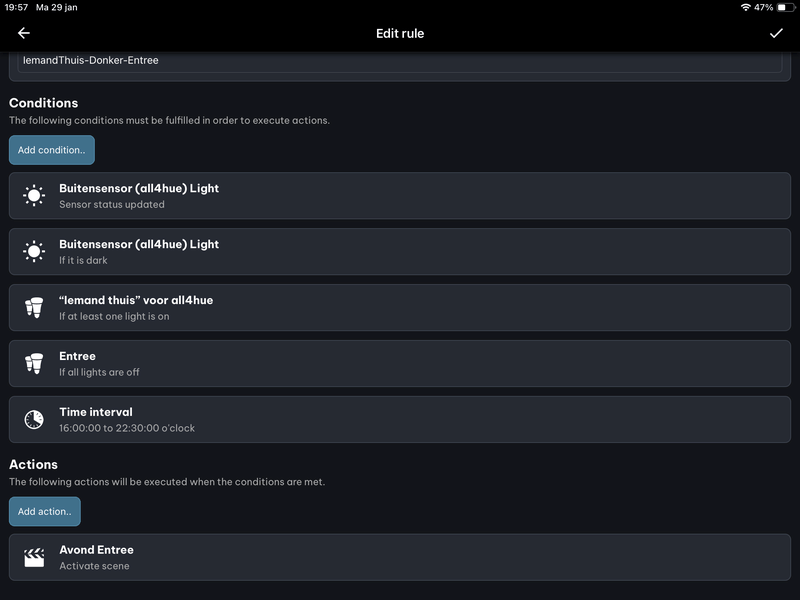Click sun icon of 'Sensor status updated' condition
This screenshot has width=800, height=600.
click(34, 196)
